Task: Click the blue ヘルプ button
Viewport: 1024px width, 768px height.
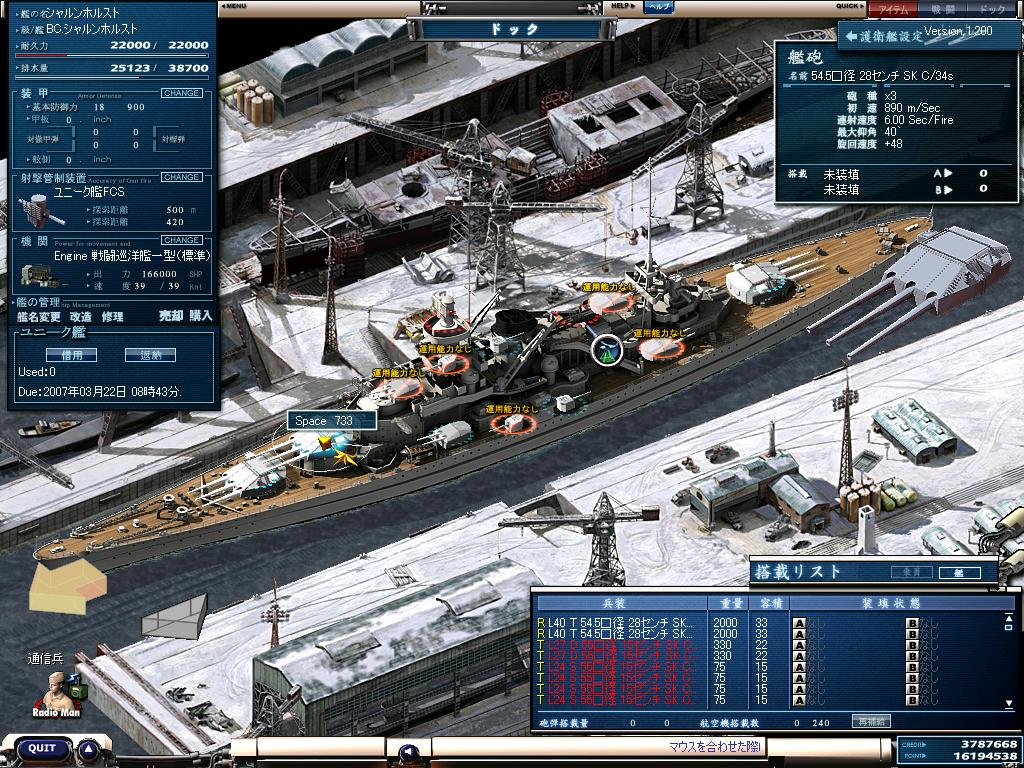Action: (659, 7)
